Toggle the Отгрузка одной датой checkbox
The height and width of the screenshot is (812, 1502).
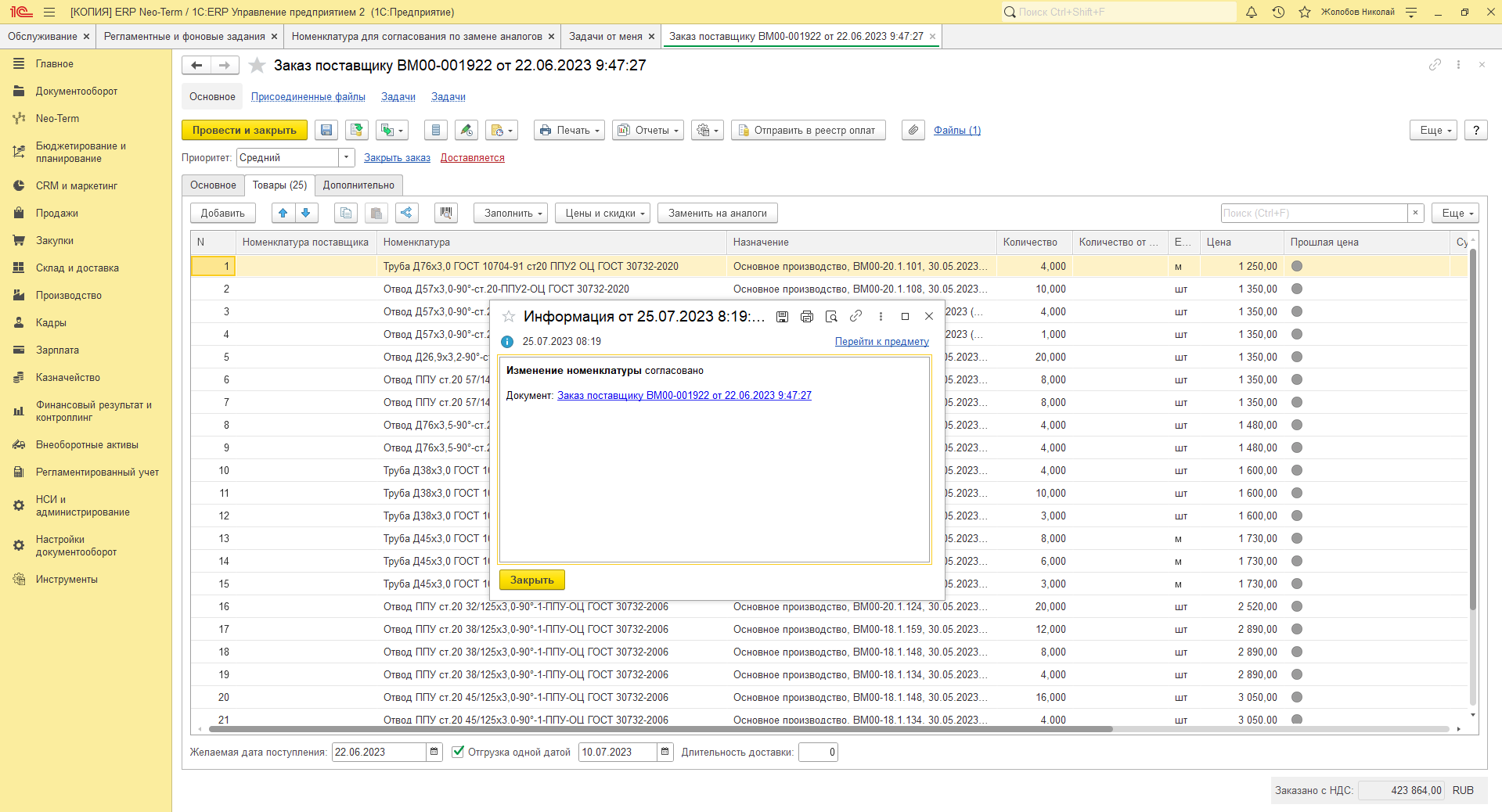[458, 752]
